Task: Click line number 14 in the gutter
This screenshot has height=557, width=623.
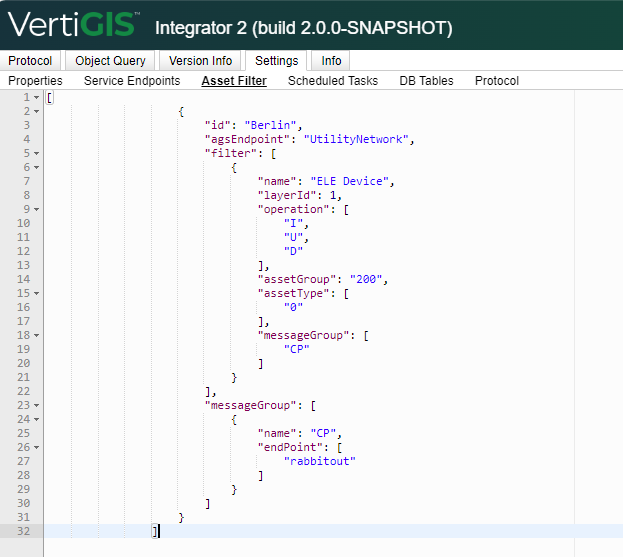Action: tap(23, 279)
